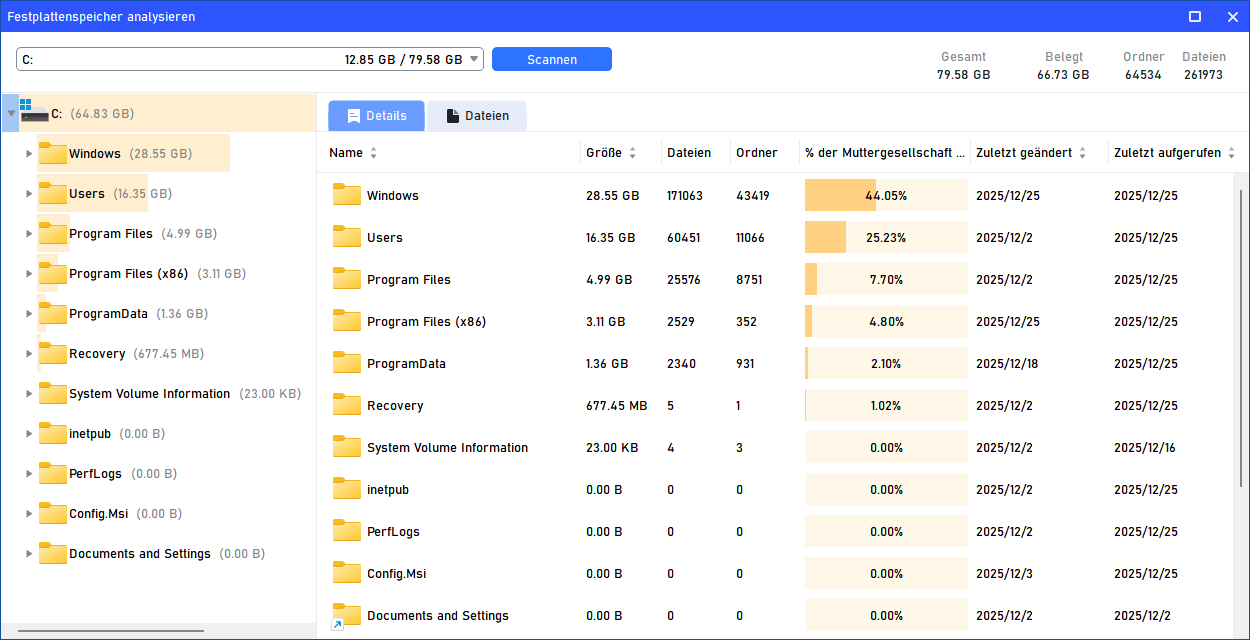
Task: Expand the Users node in the tree
Action: [29, 194]
